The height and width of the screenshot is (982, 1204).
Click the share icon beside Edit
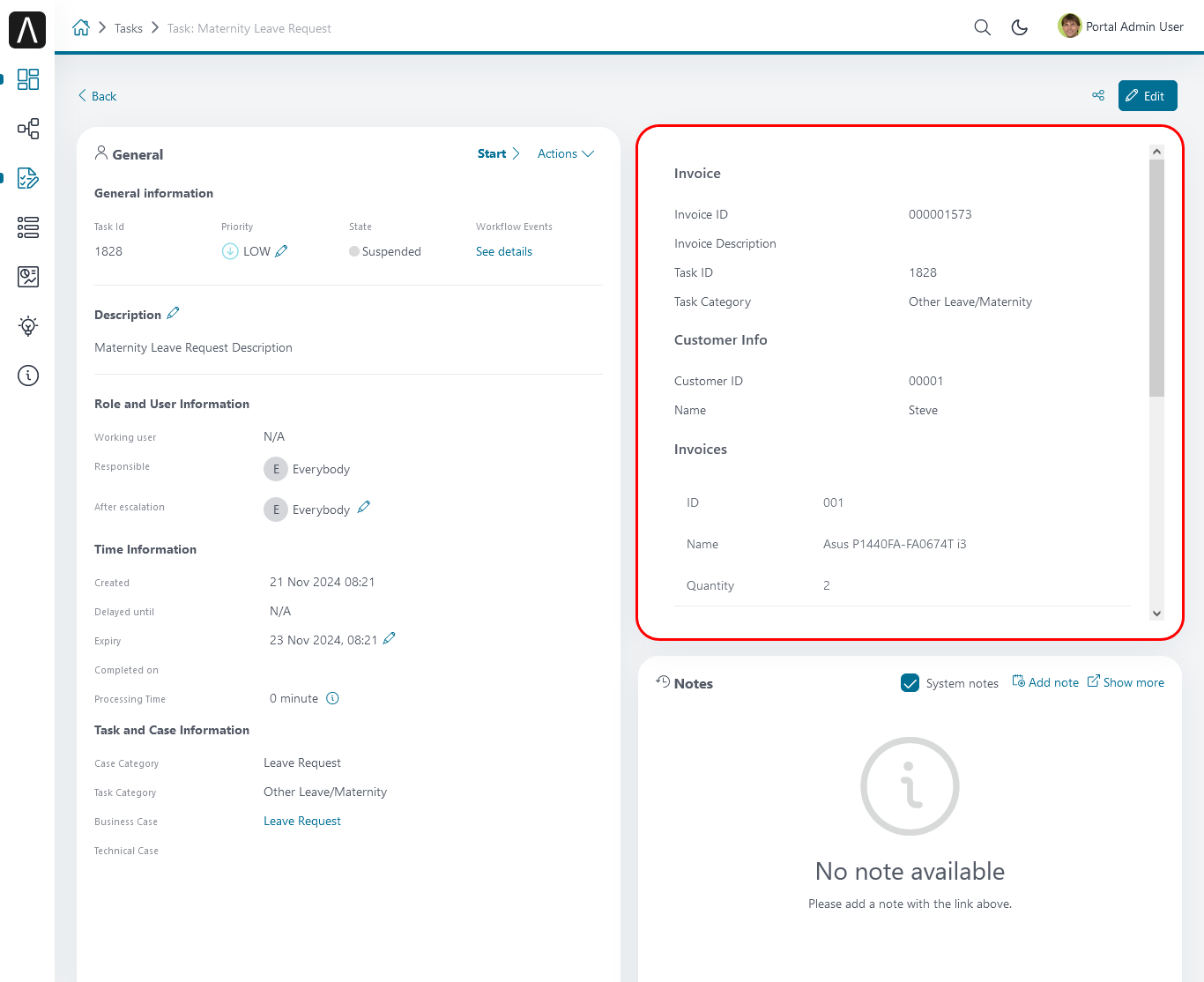coord(1098,95)
